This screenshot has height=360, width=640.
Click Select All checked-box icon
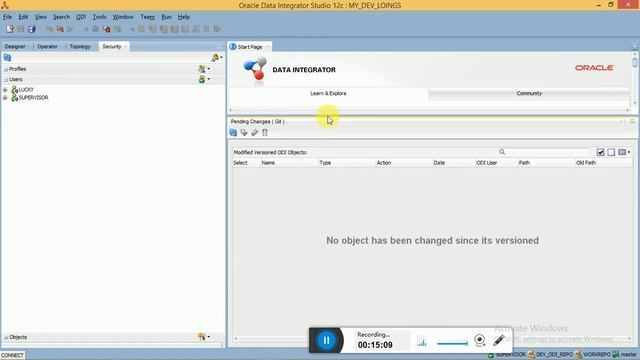point(600,152)
